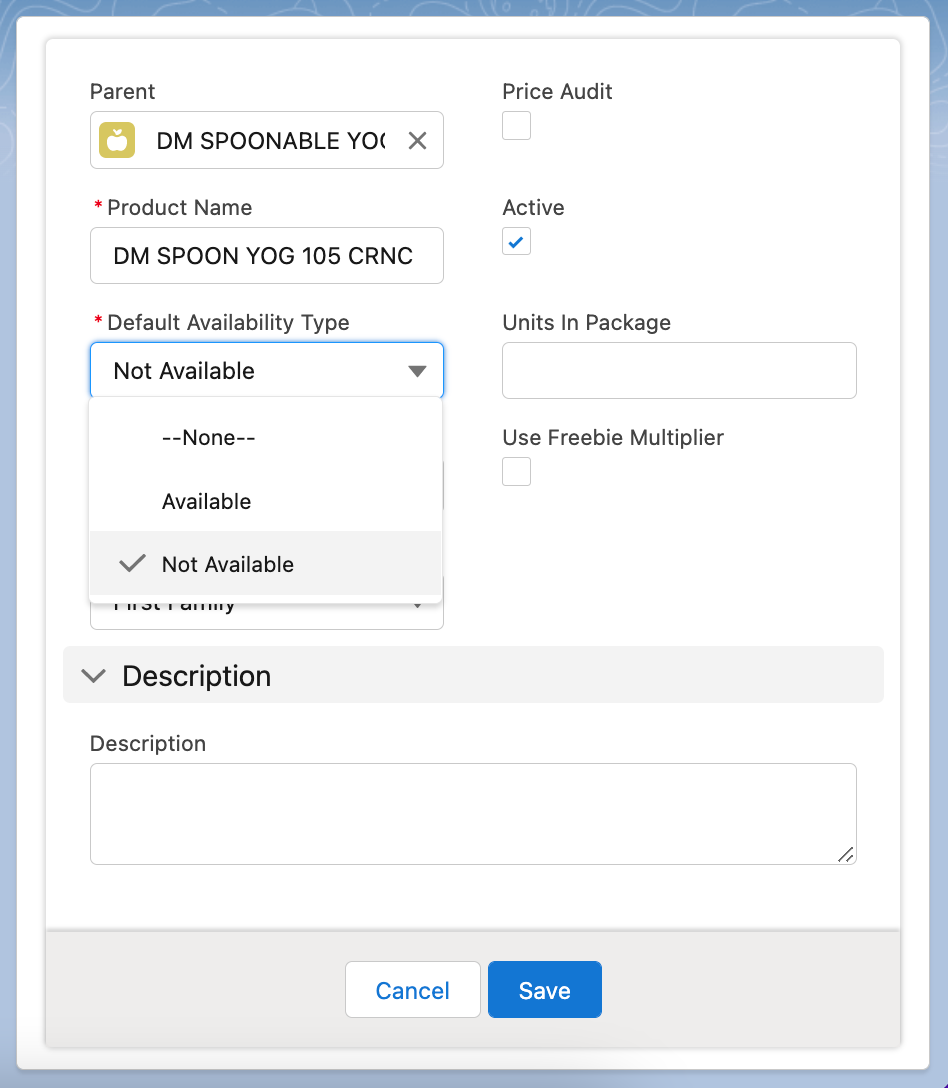Clear the Parent lookup with the X icon
The height and width of the screenshot is (1088, 948).
tap(417, 141)
